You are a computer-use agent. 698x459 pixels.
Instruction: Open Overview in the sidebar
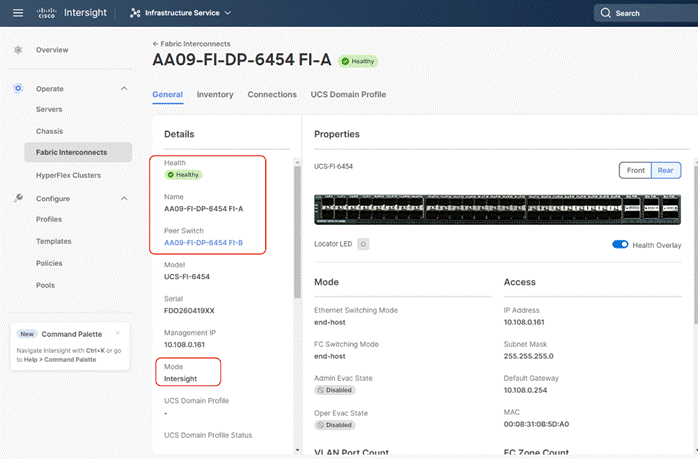click(x=52, y=50)
